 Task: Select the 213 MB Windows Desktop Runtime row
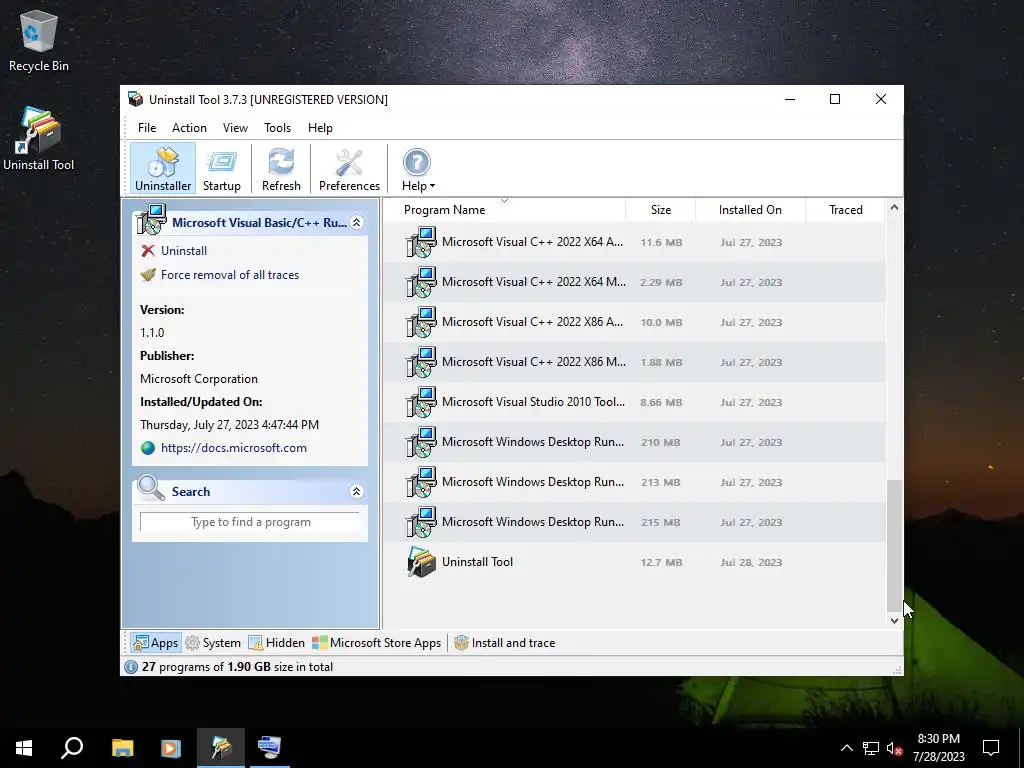[634, 482]
